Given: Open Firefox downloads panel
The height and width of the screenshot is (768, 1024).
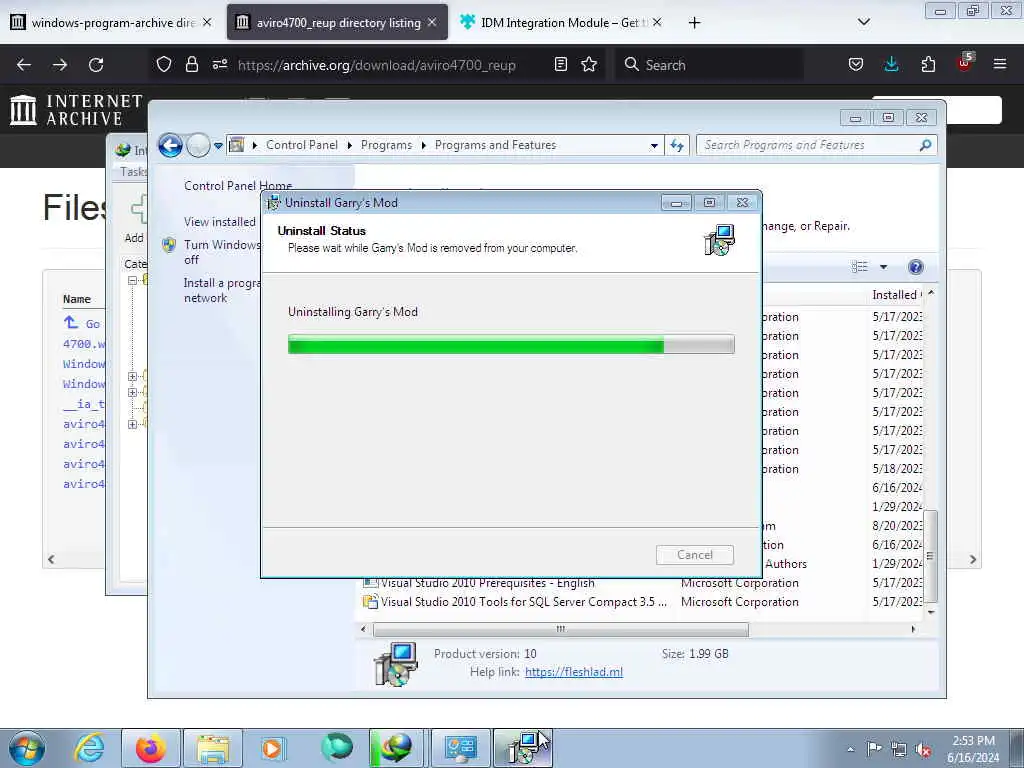Looking at the screenshot, I should [891, 65].
